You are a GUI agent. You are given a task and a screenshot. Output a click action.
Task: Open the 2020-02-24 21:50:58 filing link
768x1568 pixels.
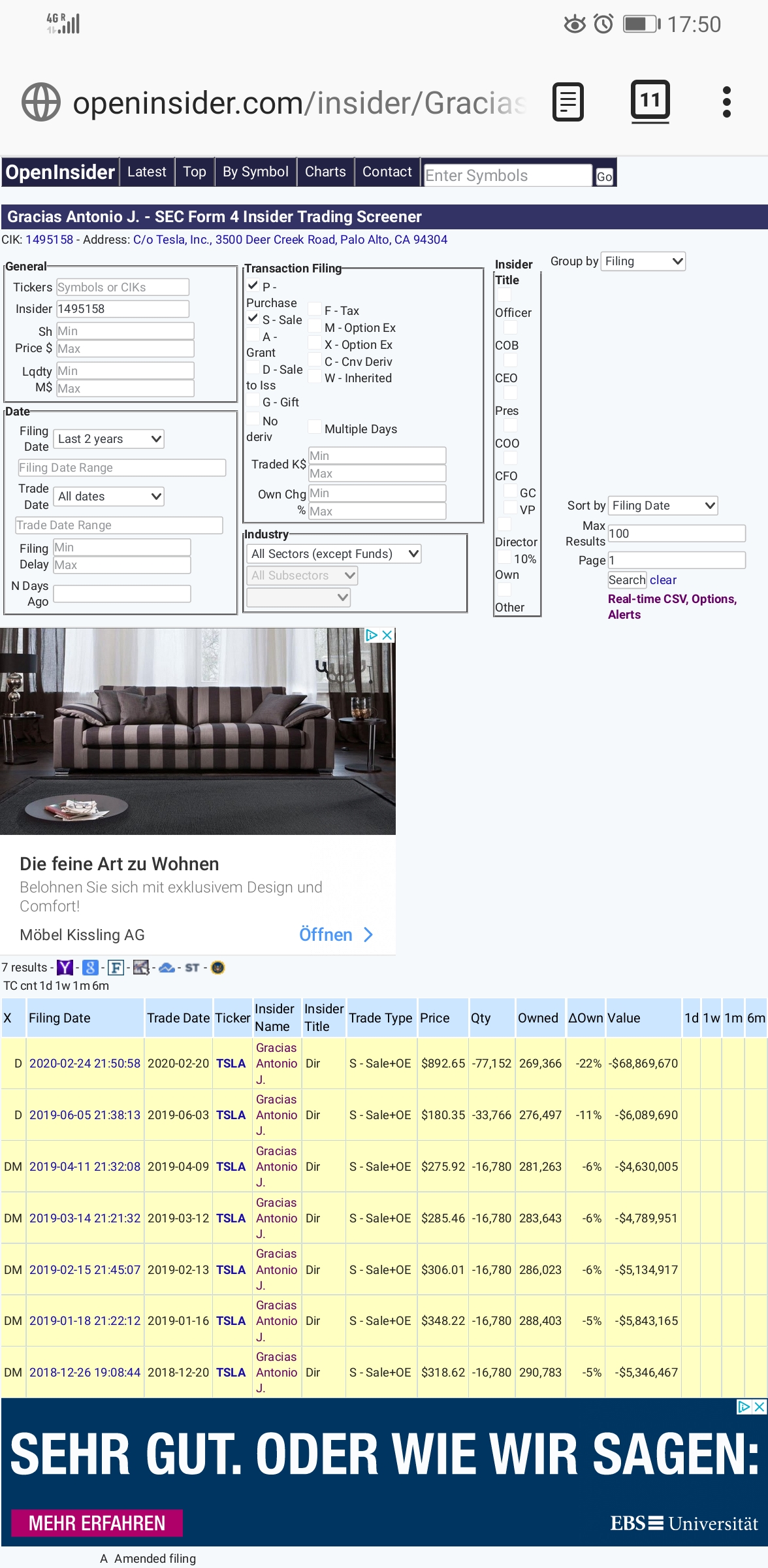pos(85,1064)
